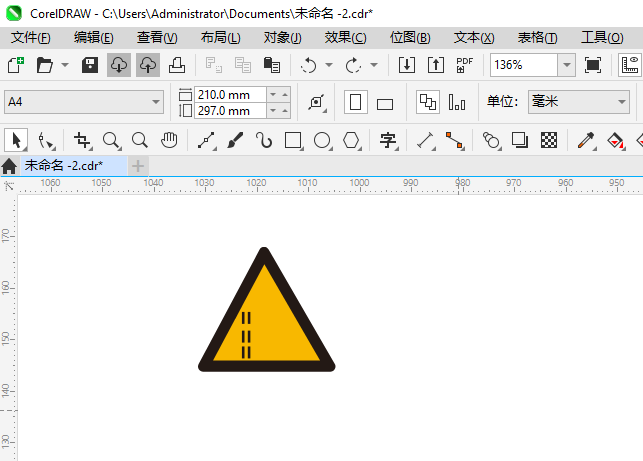
Task: Select the Polygon tool
Action: pos(352,141)
